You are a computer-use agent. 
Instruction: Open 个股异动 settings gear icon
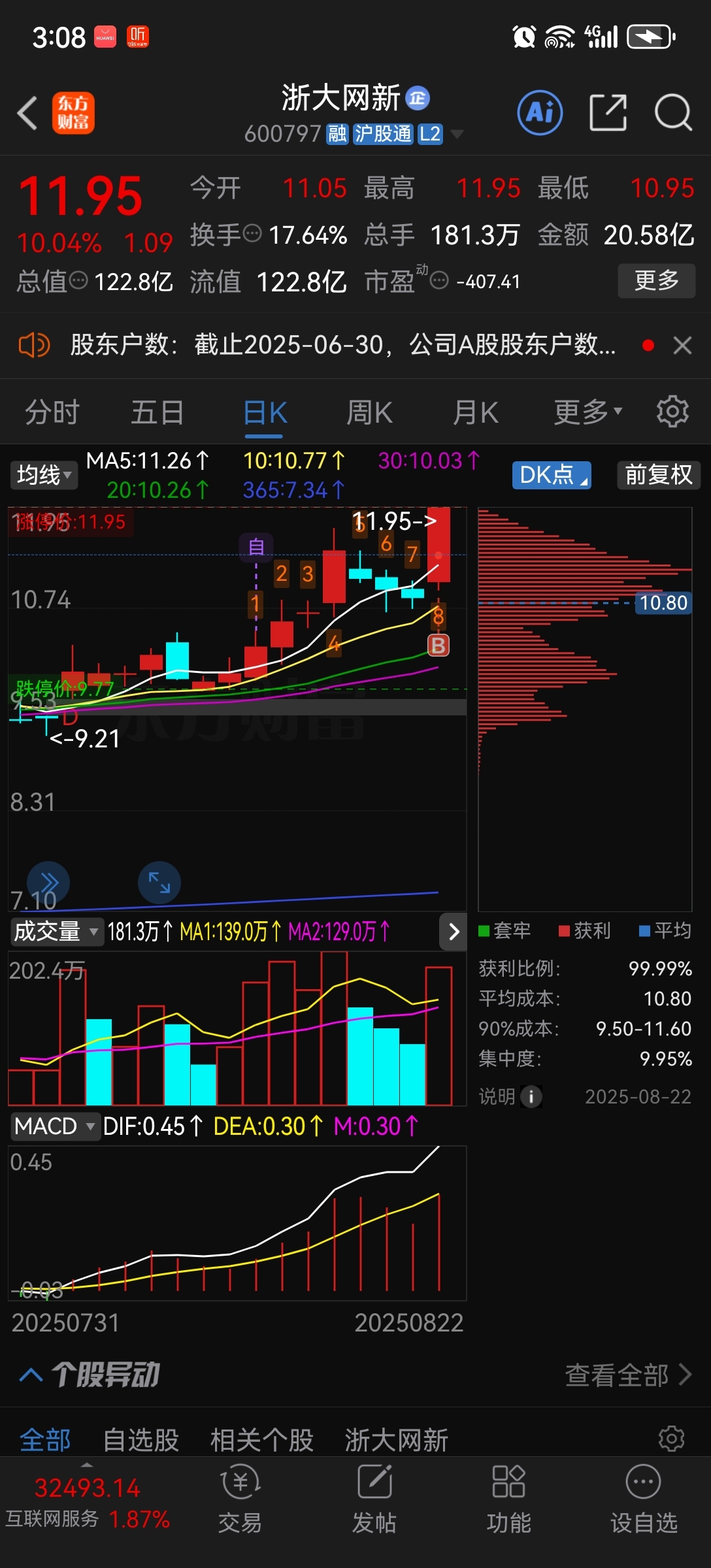pos(672,1439)
